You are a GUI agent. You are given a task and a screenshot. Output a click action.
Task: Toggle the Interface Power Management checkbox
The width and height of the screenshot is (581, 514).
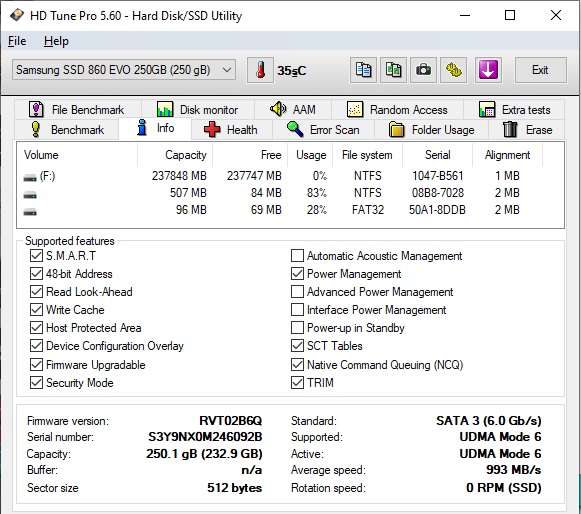click(297, 310)
